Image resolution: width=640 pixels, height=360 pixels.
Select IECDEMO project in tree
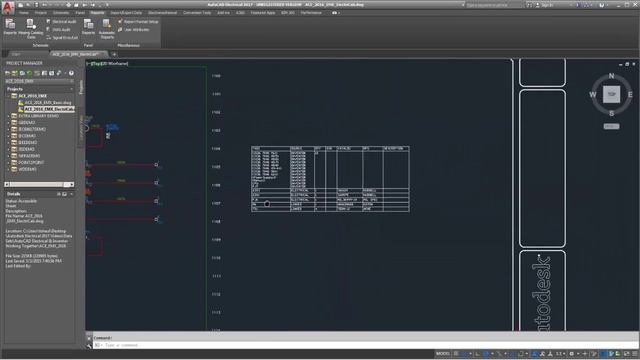point(27,136)
